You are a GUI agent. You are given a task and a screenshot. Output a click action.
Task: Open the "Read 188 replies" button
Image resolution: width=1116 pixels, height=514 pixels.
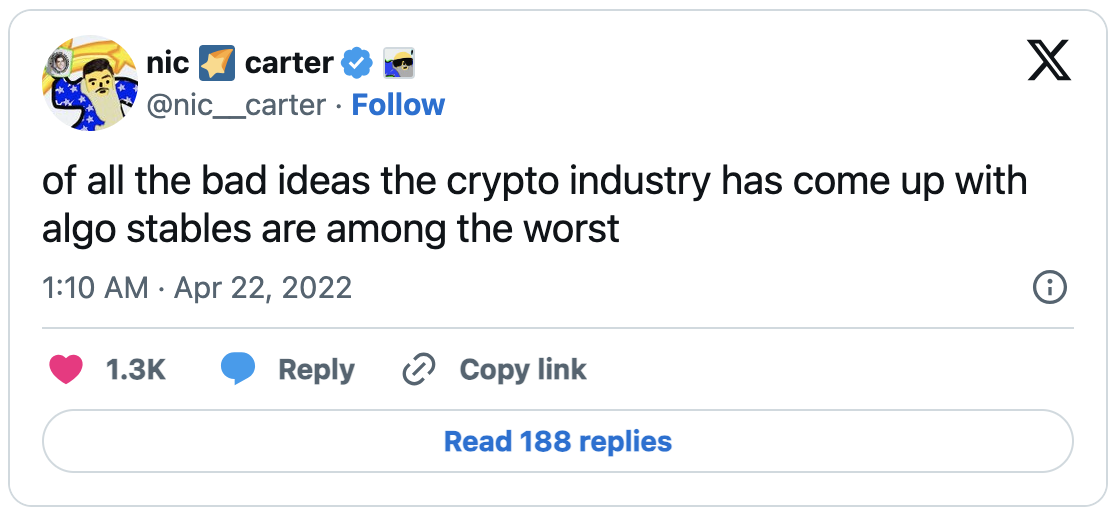pos(558,441)
